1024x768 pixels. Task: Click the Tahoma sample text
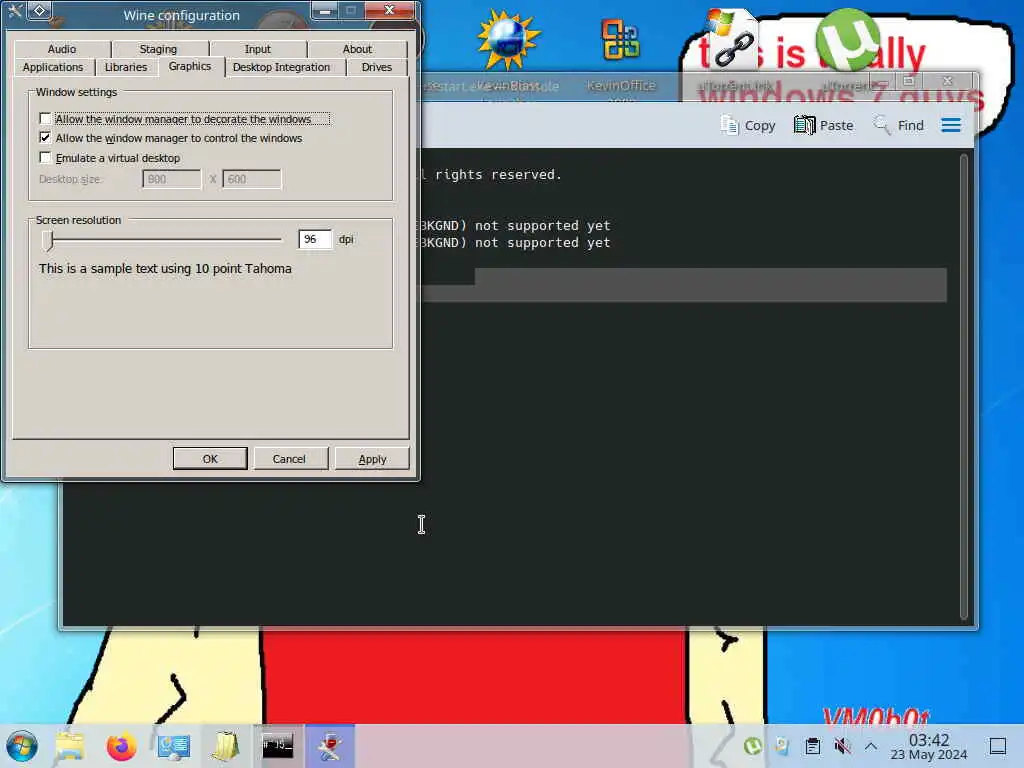165,268
